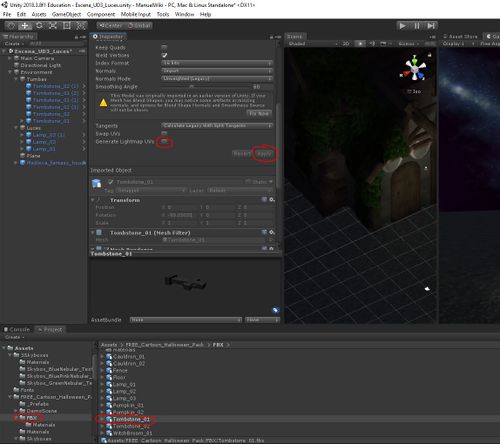Click the Apply button in Inspector

265,154
